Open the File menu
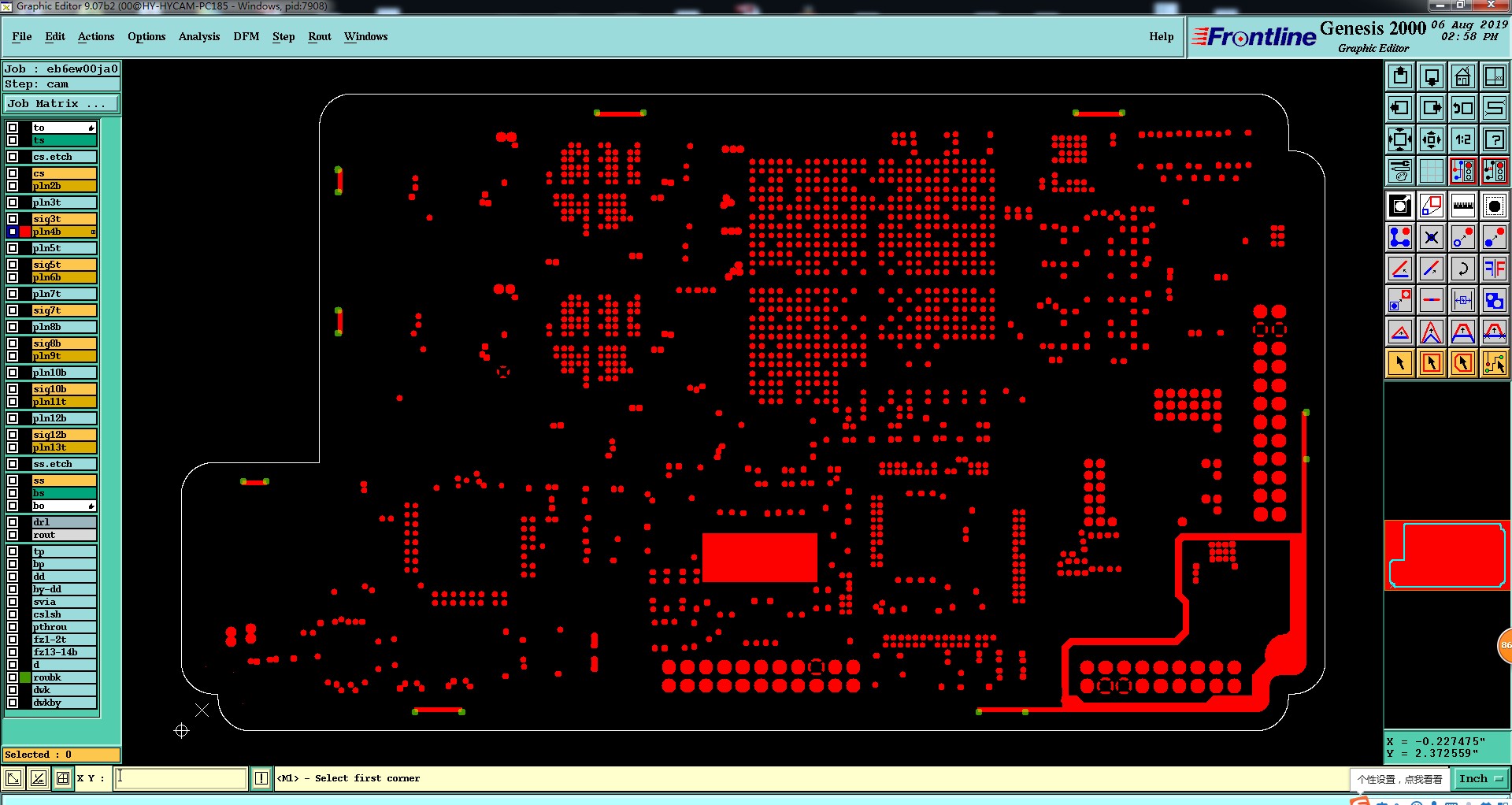This screenshot has width=1512, height=805. [x=22, y=36]
